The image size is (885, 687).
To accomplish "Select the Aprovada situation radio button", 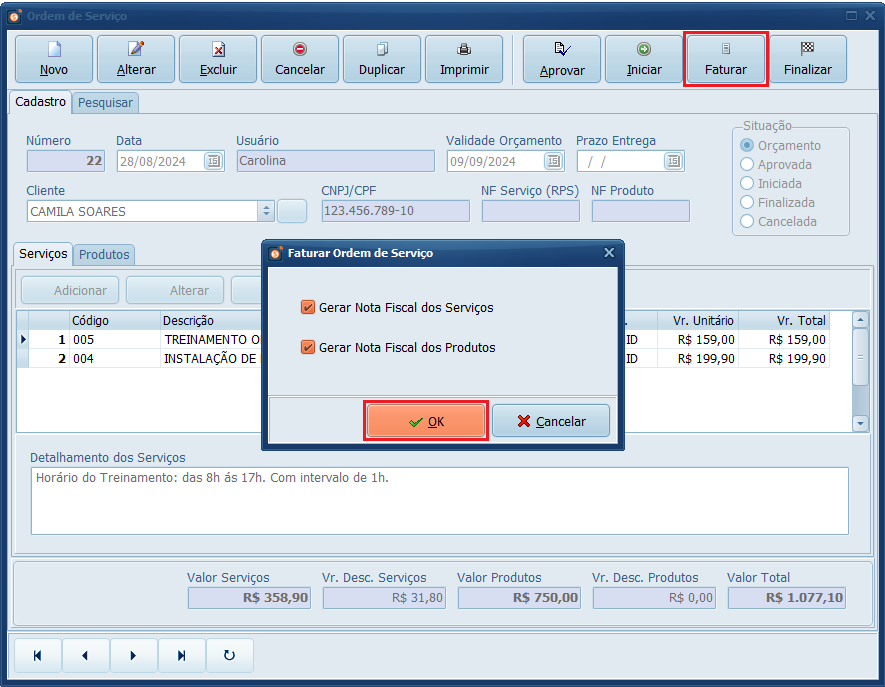I will pos(747,165).
